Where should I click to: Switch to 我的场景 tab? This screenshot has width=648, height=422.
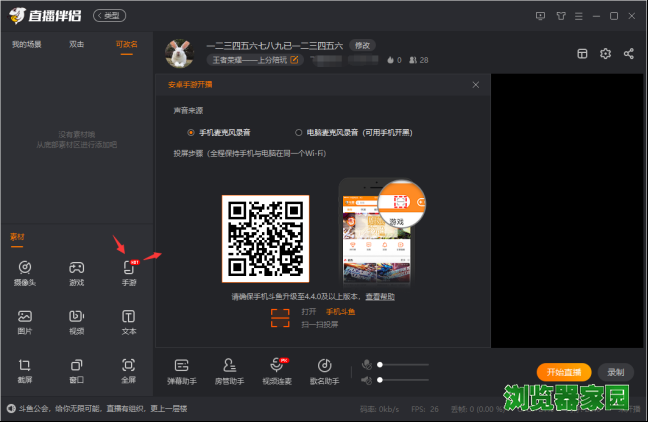pyautogui.click(x=26, y=44)
